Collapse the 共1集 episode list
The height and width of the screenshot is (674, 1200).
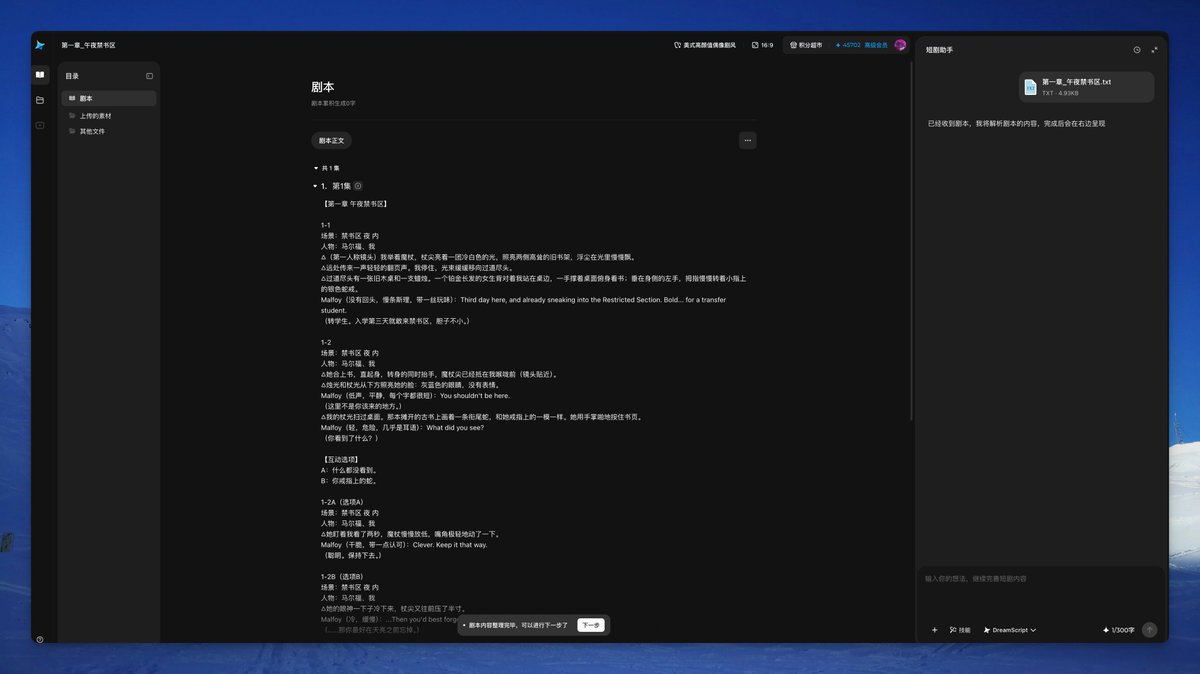point(316,168)
